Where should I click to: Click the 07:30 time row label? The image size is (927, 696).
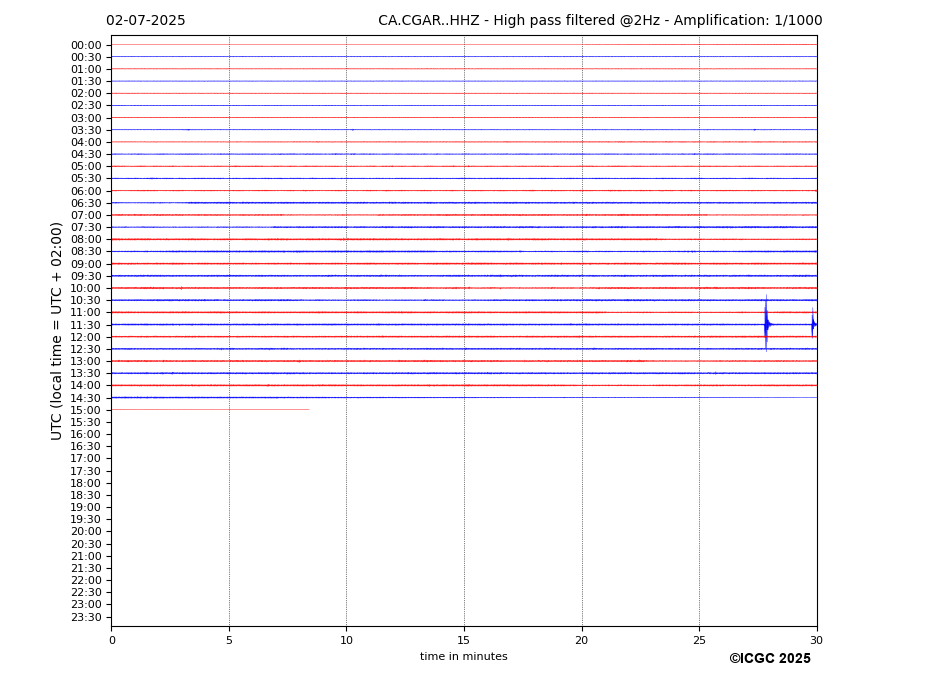[86, 228]
